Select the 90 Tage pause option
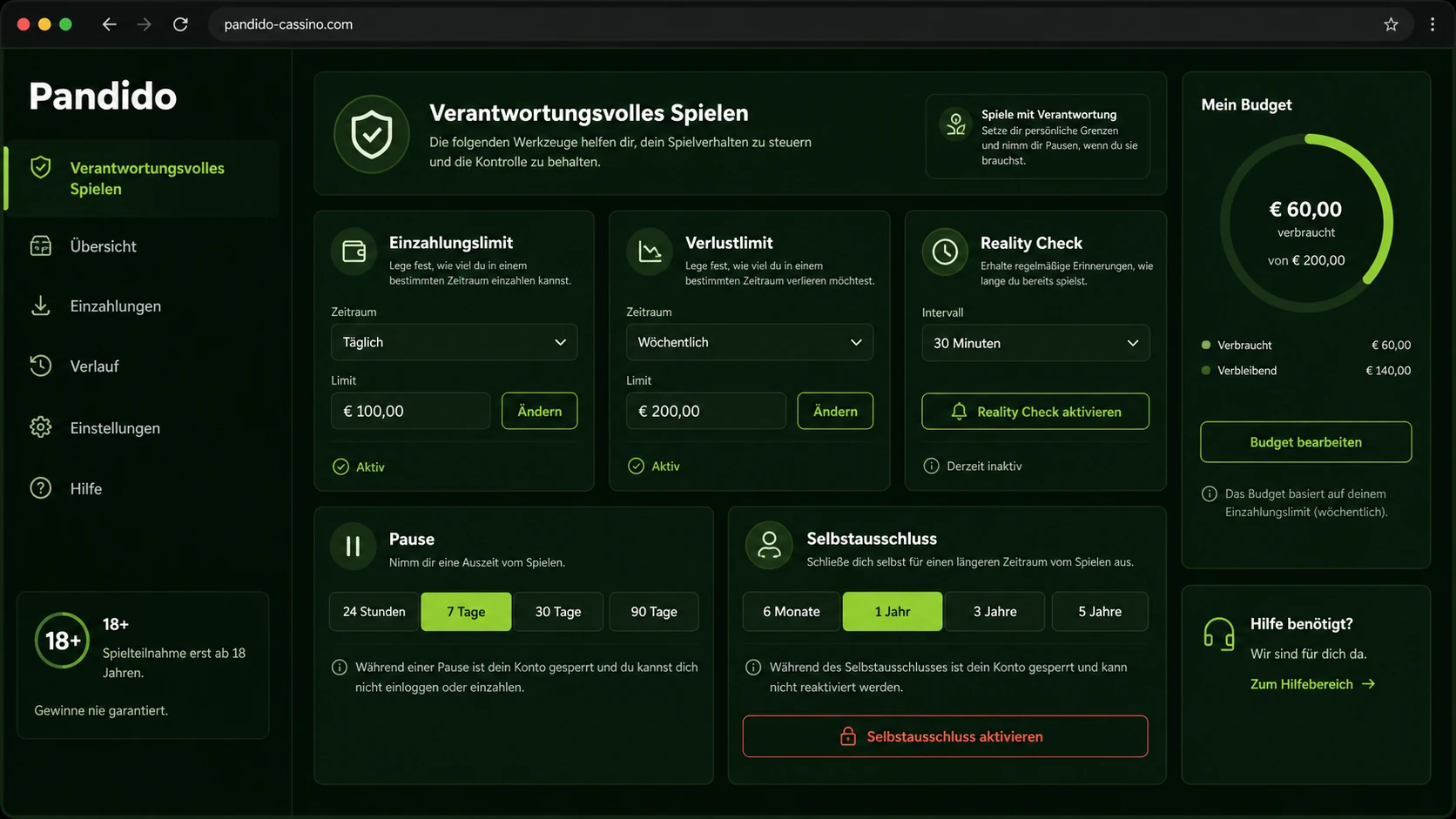 pos(654,611)
